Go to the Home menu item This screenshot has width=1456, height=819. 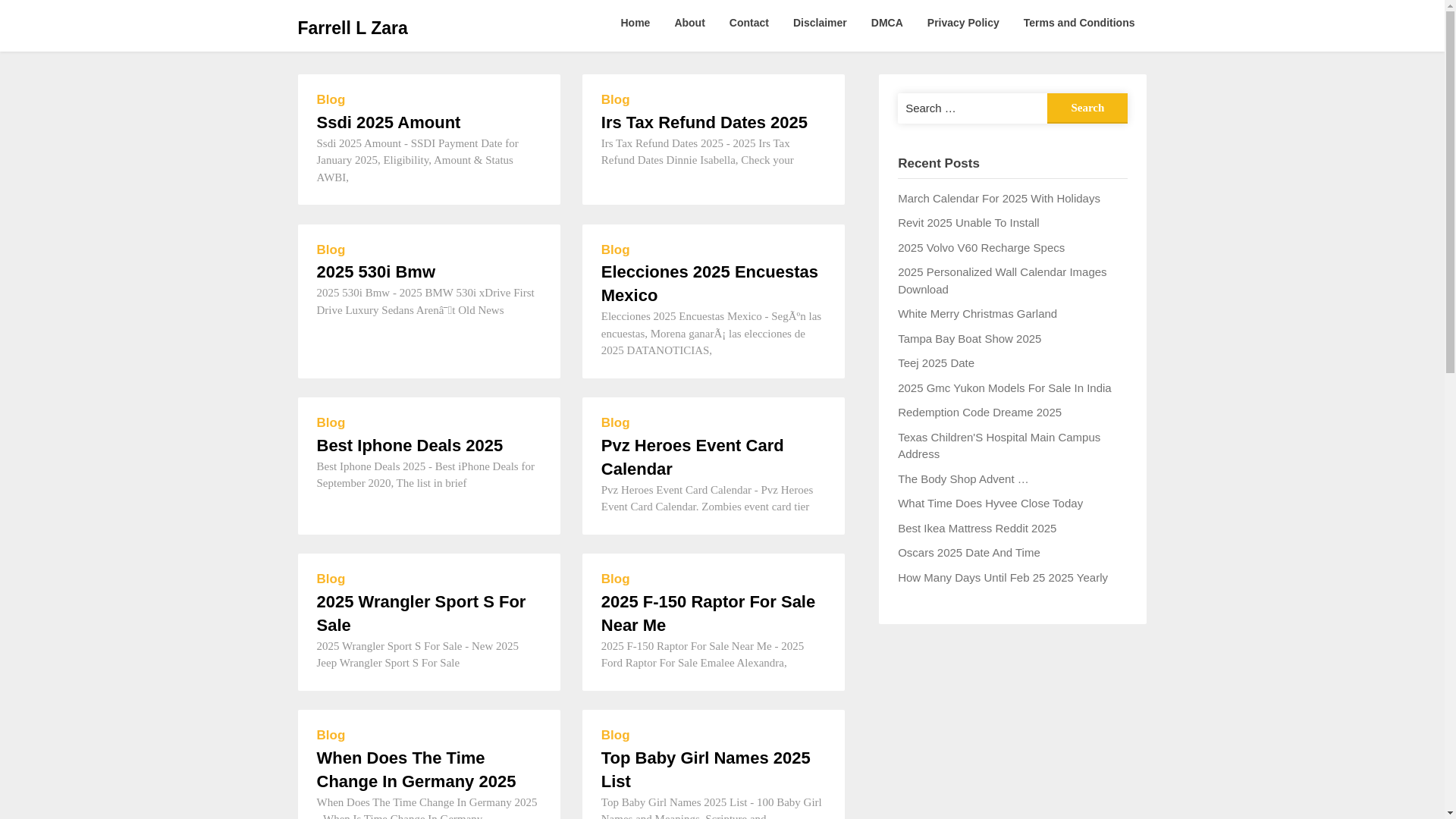[635, 23]
